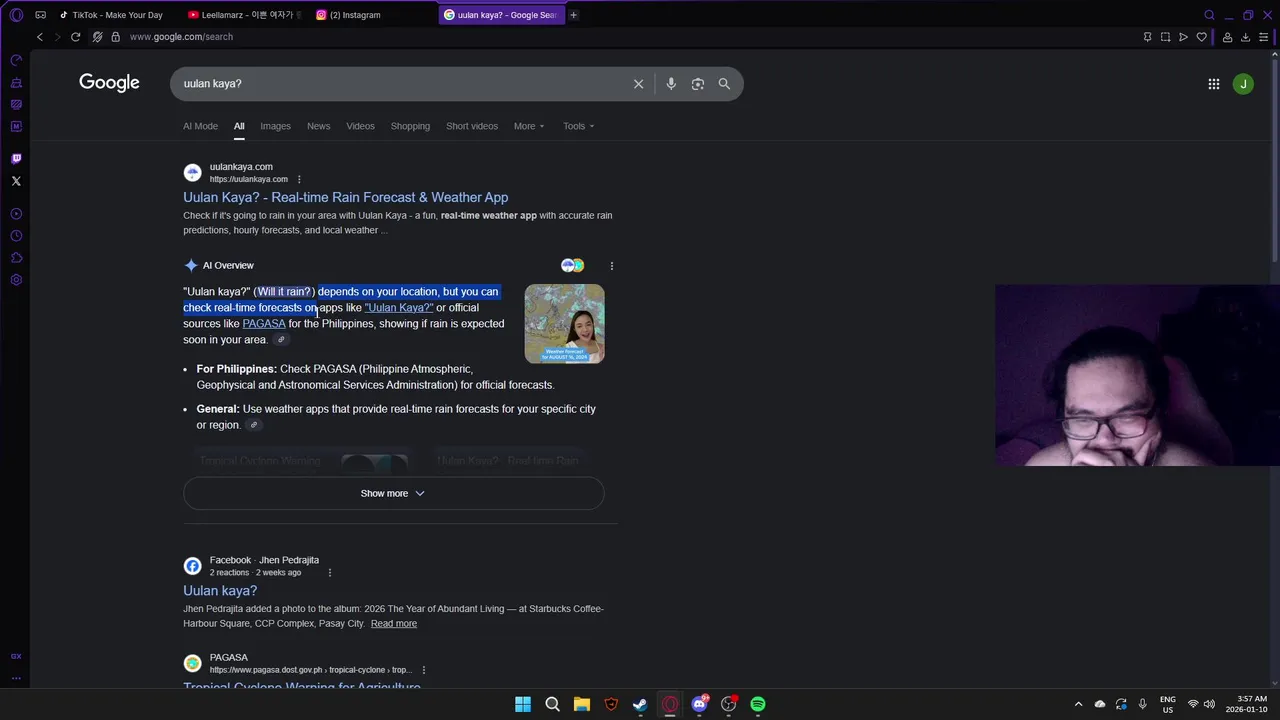Viewport: 1280px width, 720px height.
Task: Open the Google apps grid
Action: pyautogui.click(x=1214, y=84)
